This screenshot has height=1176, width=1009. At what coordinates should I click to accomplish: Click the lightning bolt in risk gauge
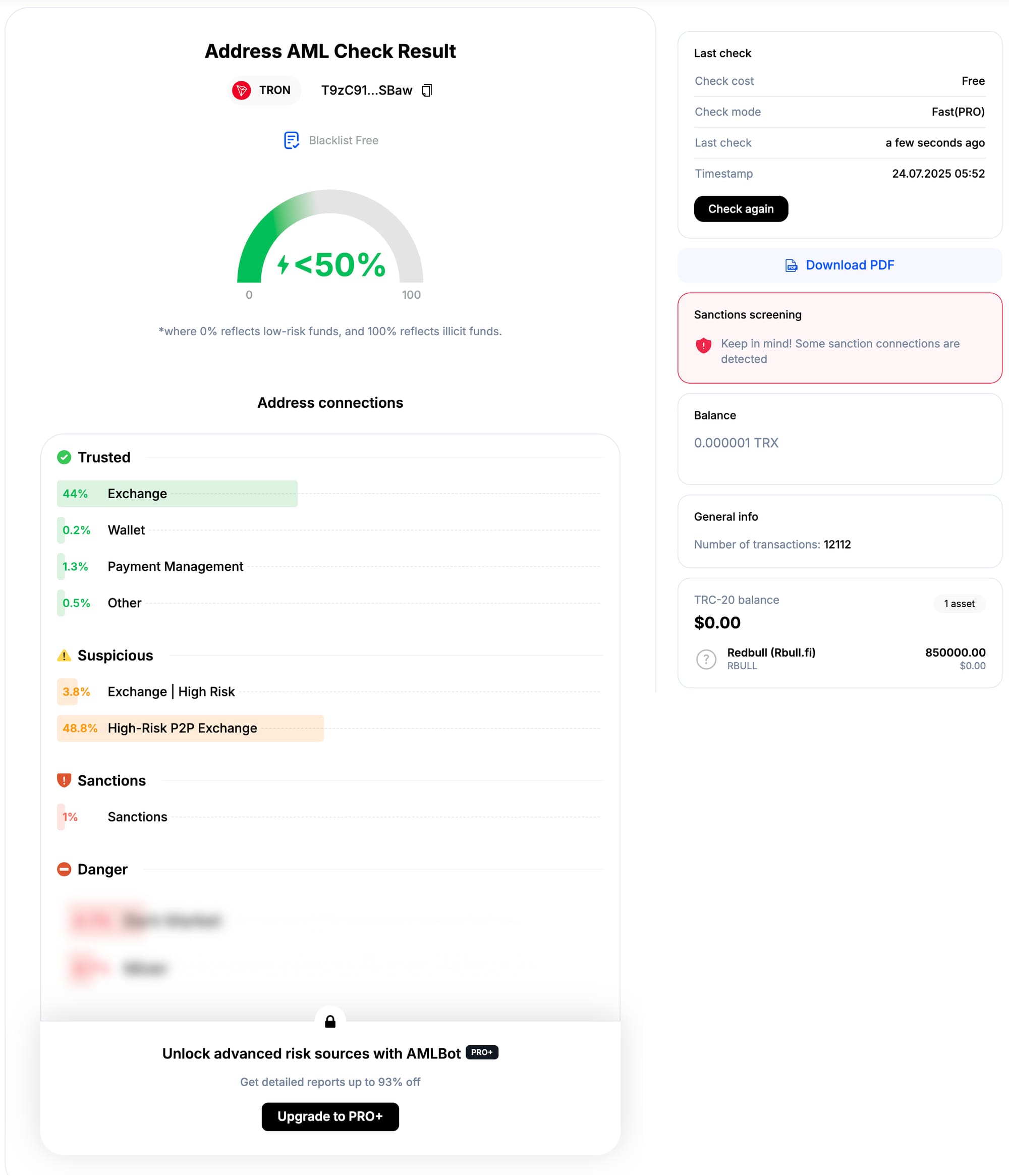pyautogui.click(x=283, y=264)
